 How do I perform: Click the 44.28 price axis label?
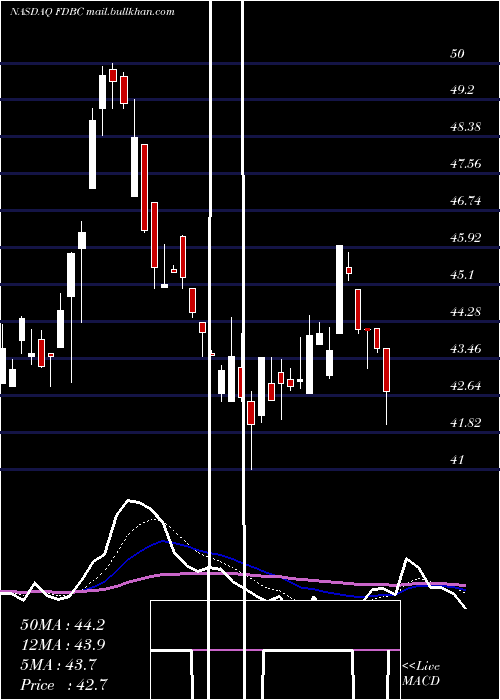click(466, 312)
